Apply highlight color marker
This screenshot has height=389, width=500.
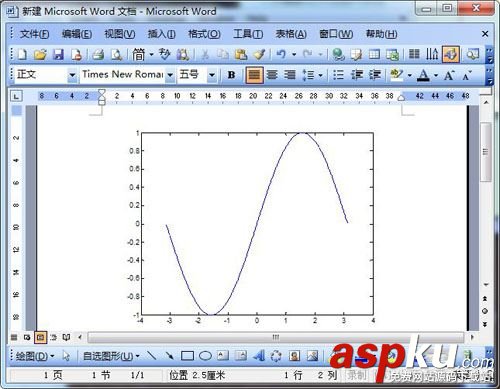397,75
